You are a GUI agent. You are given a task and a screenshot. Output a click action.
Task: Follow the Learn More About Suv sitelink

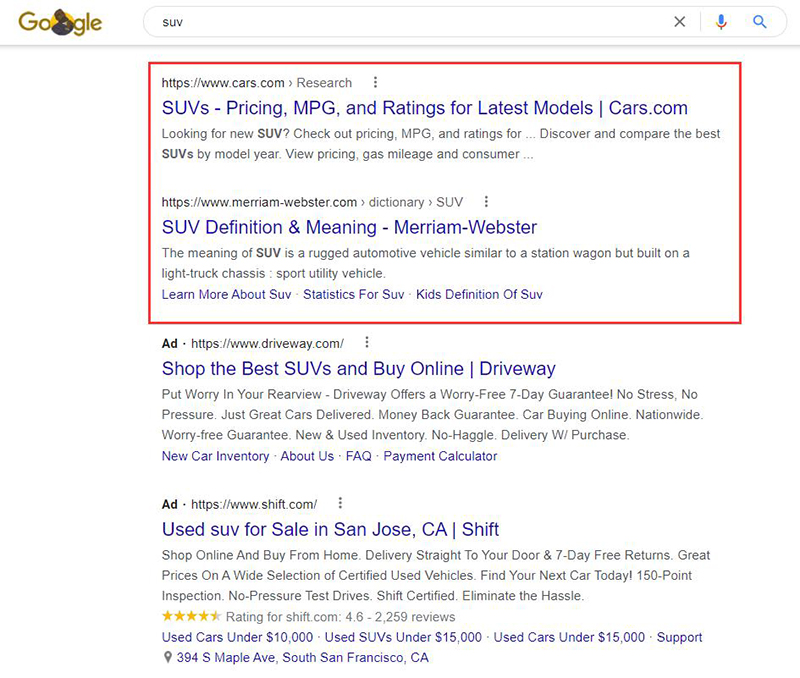tap(226, 294)
